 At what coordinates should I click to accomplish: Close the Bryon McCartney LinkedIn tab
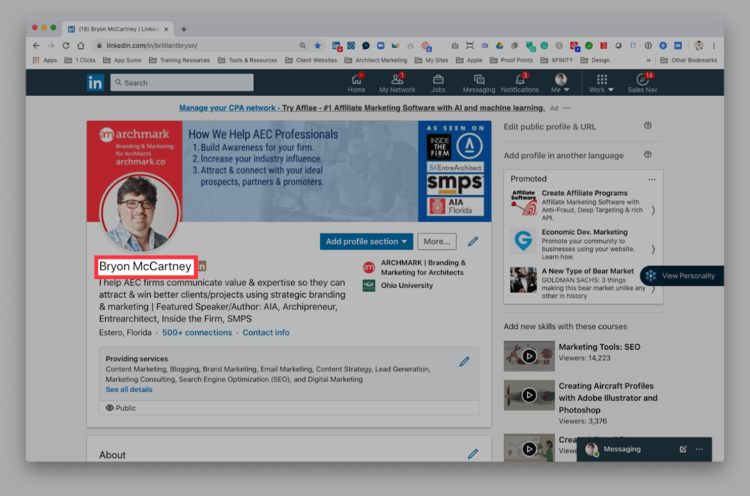coord(166,29)
